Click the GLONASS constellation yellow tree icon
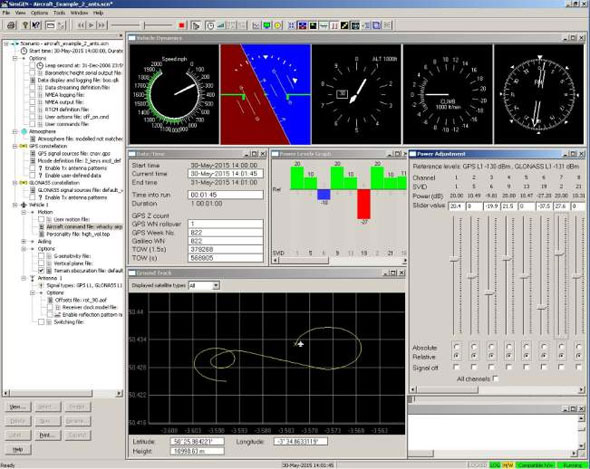 (23, 183)
